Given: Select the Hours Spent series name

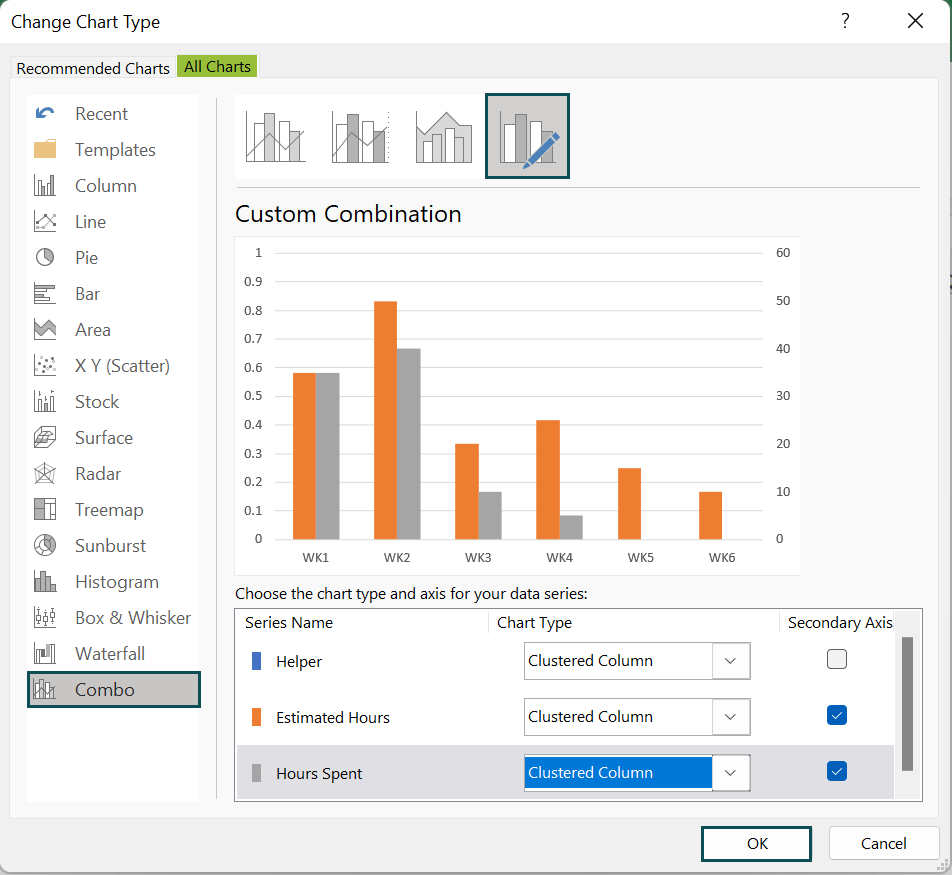Looking at the screenshot, I should point(319,774).
